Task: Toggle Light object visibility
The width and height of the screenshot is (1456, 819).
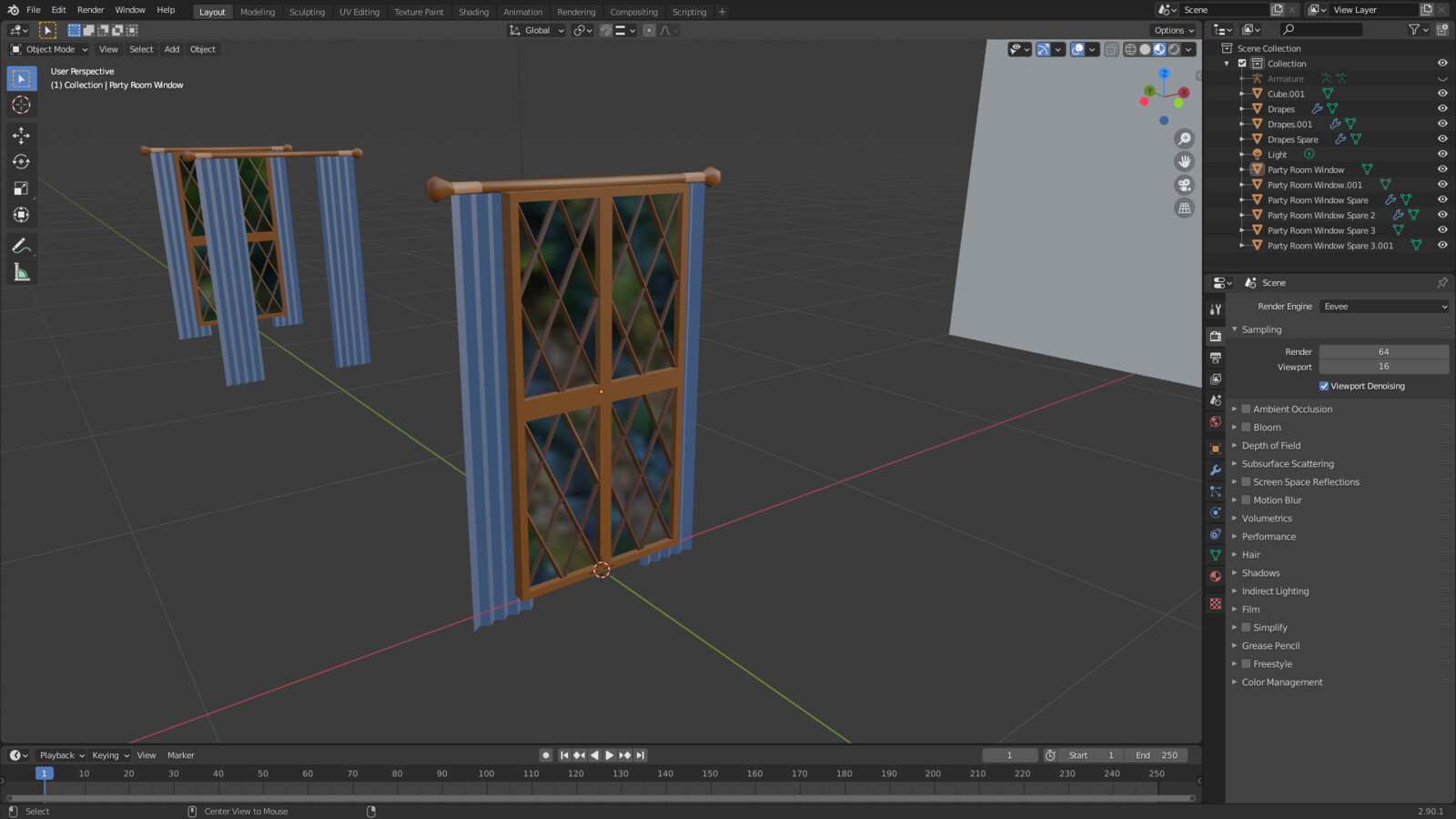Action: point(1442,155)
